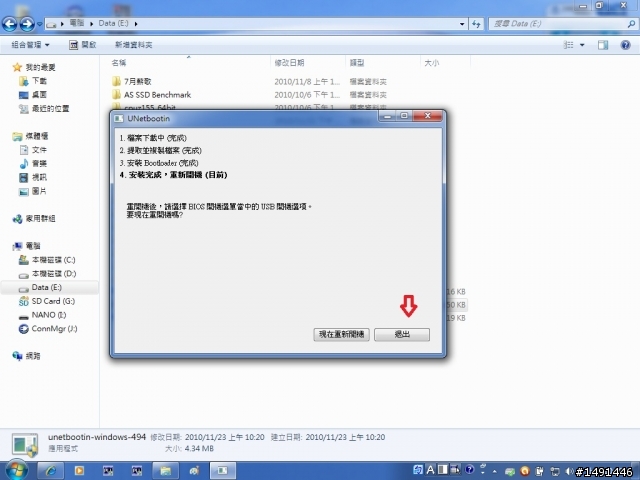Click the IME A input mode indicator
This screenshot has width=640, height=480.
coord(430,470)
